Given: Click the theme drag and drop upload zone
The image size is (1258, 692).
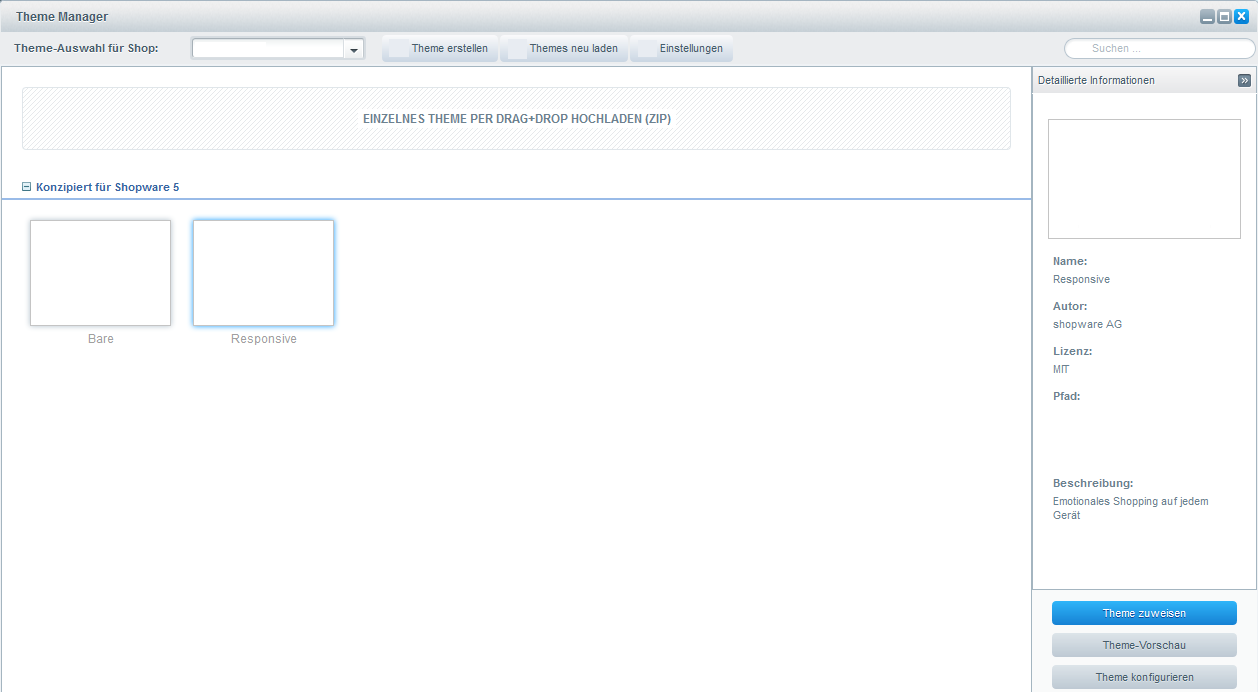Looking at the screenshot, I should coord(516,118).
